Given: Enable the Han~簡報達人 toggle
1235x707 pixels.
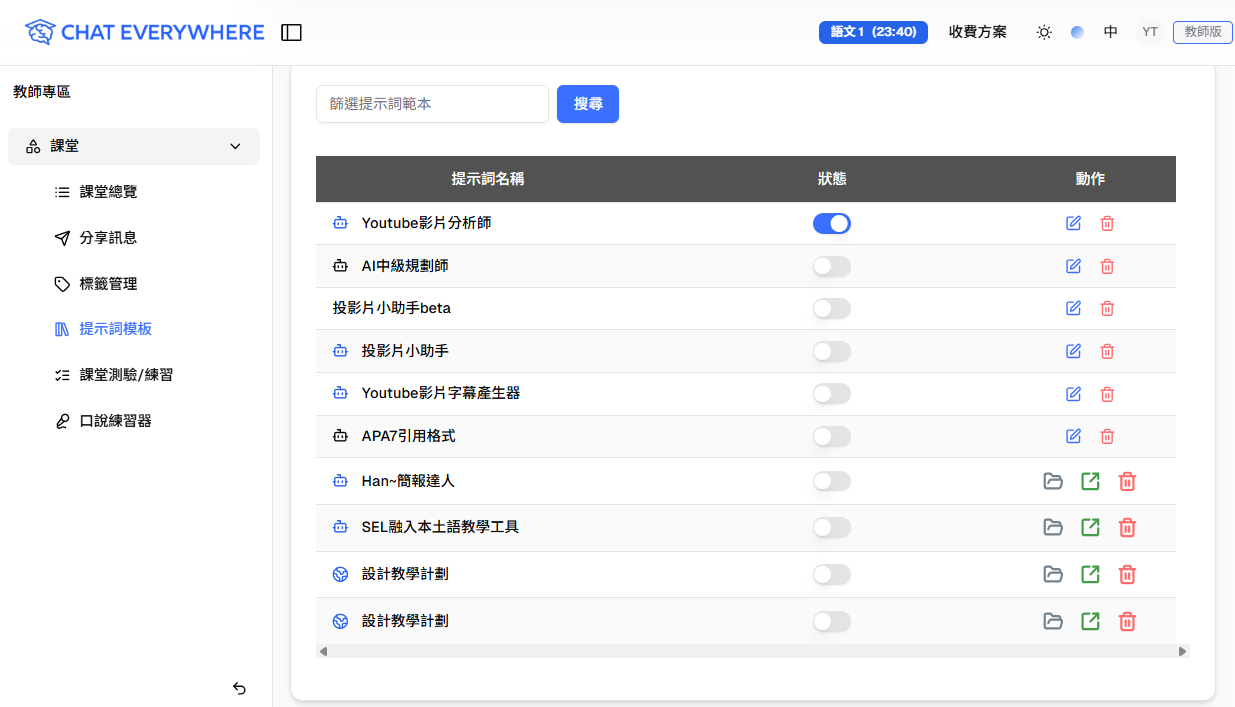Looking at the screenshot, I should pos(832,481).
